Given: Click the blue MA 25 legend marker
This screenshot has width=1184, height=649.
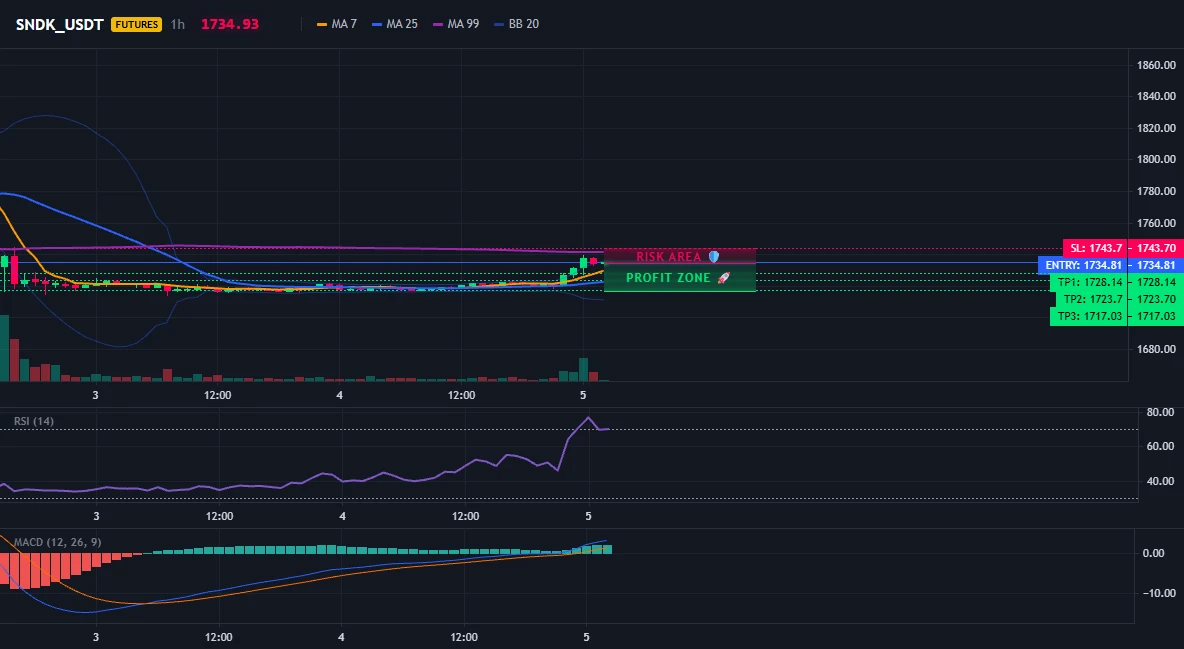Looking at the screenshot, I should click(377, 24).
